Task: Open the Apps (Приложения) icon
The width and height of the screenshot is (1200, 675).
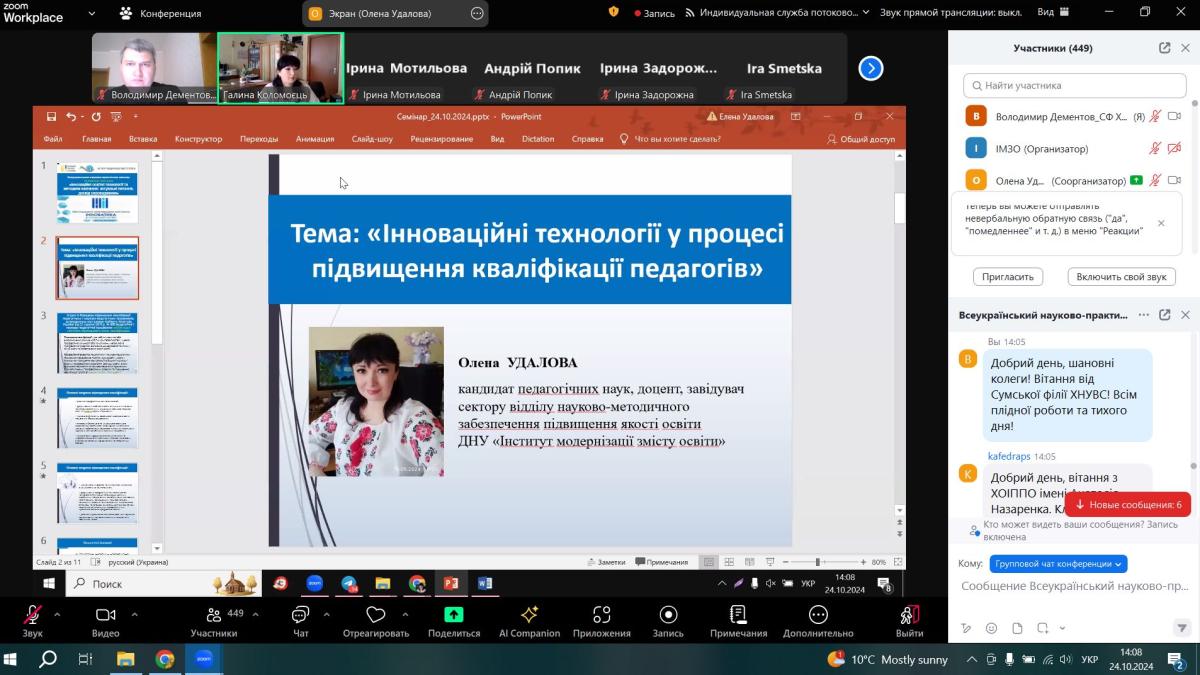Action: 601,614
